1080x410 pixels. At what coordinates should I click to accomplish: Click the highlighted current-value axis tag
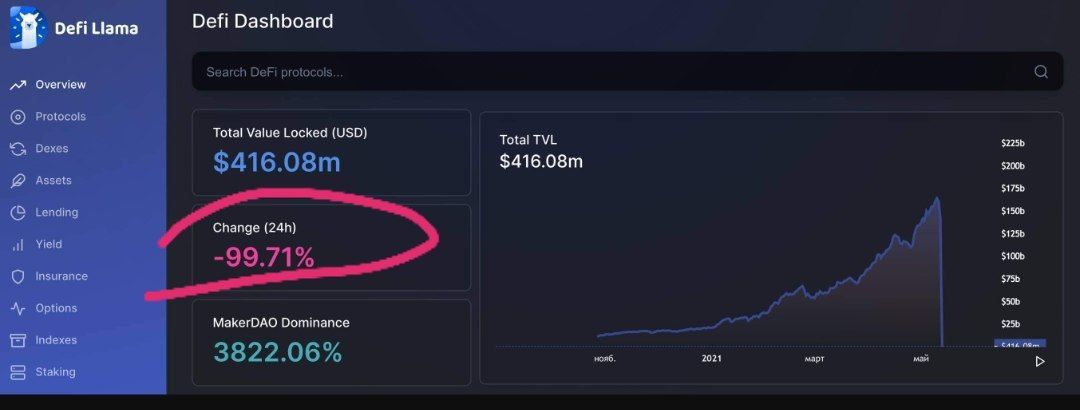click(x=1020, y=343)
